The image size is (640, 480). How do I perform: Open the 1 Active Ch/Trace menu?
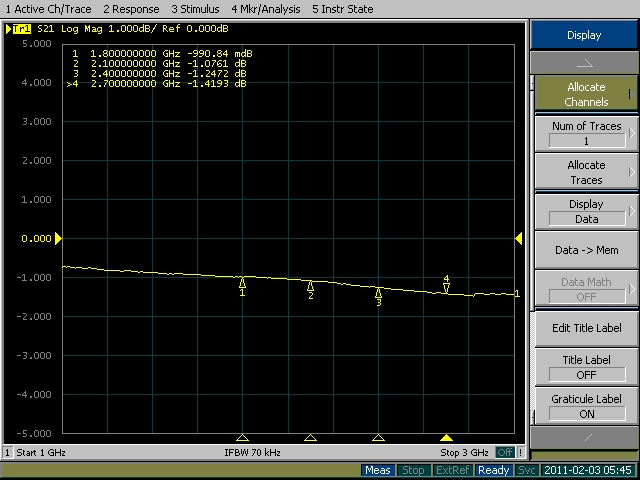(49, 9)
